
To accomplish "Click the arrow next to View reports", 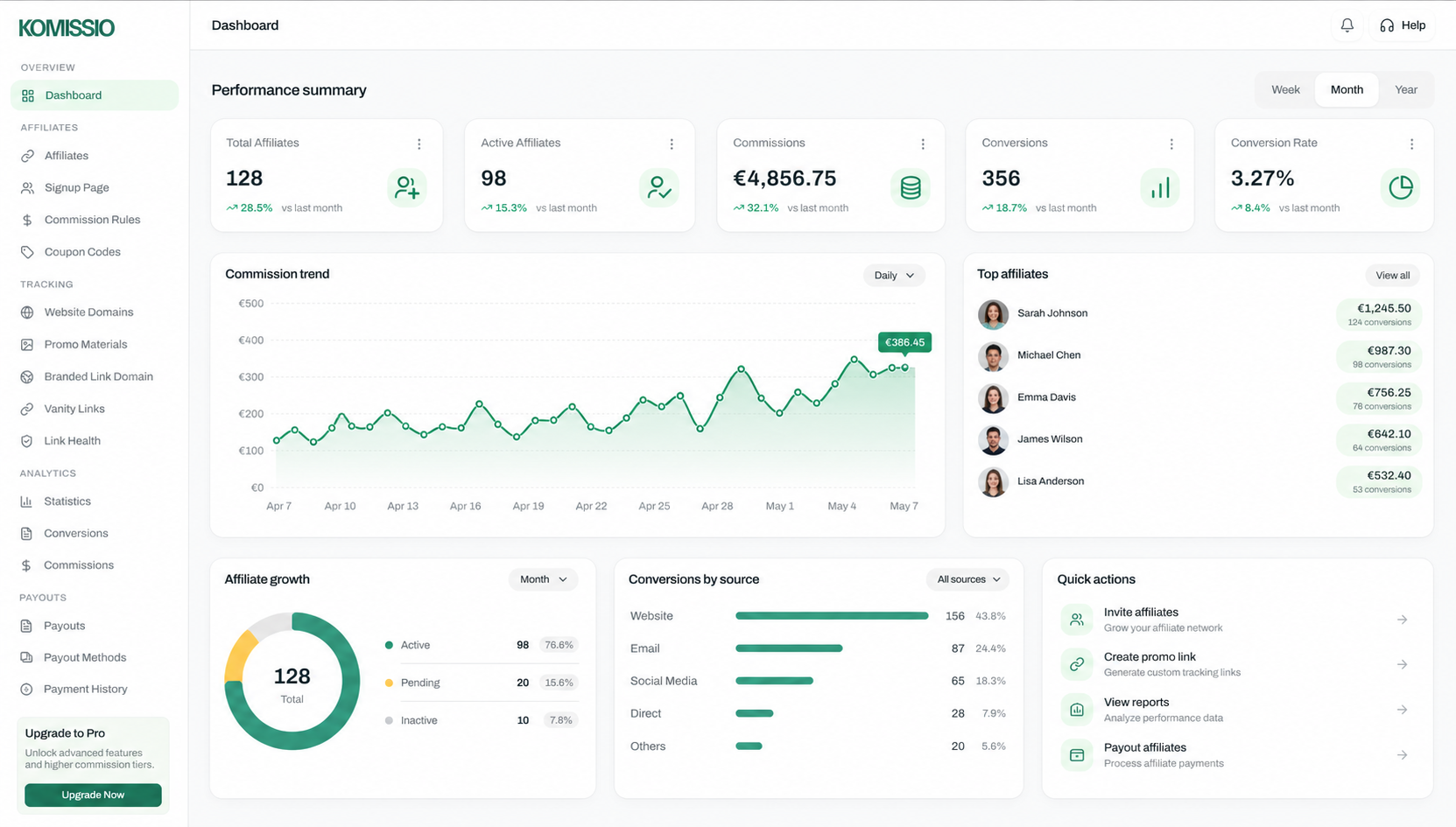I will click(1402, 710).
